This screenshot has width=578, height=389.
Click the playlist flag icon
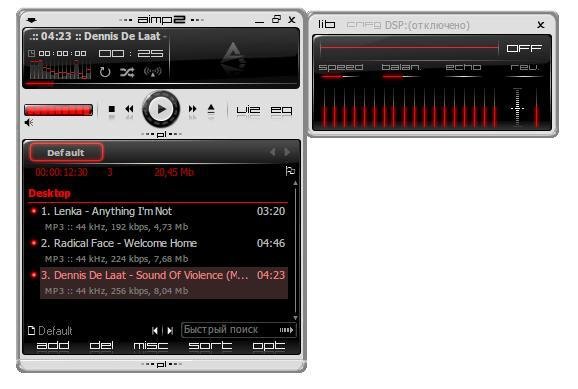tap(290, 171)
